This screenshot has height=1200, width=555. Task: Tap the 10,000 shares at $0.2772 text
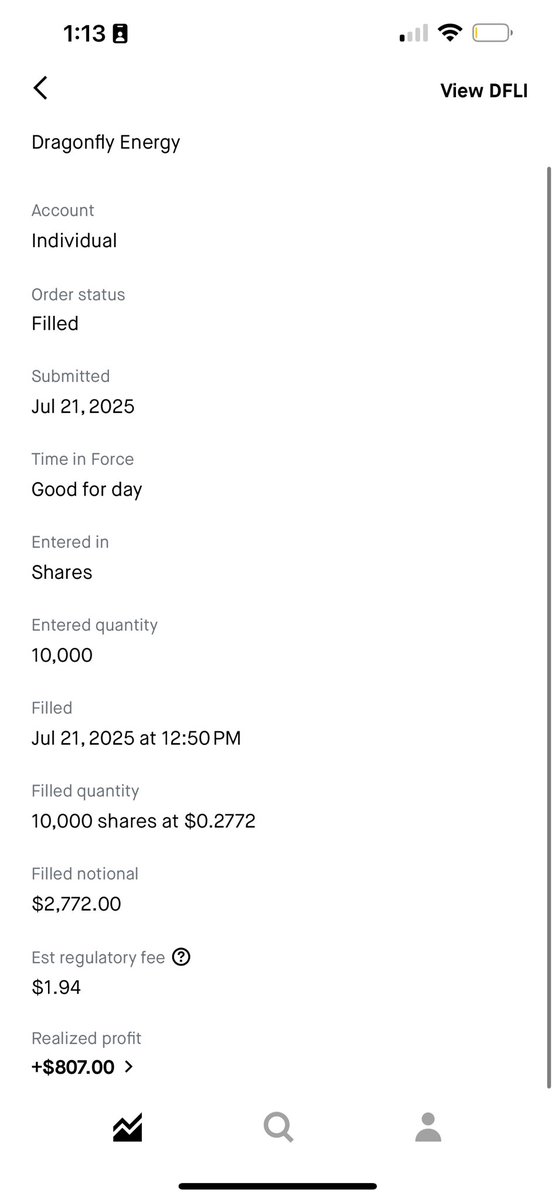[x=143, y=821]
